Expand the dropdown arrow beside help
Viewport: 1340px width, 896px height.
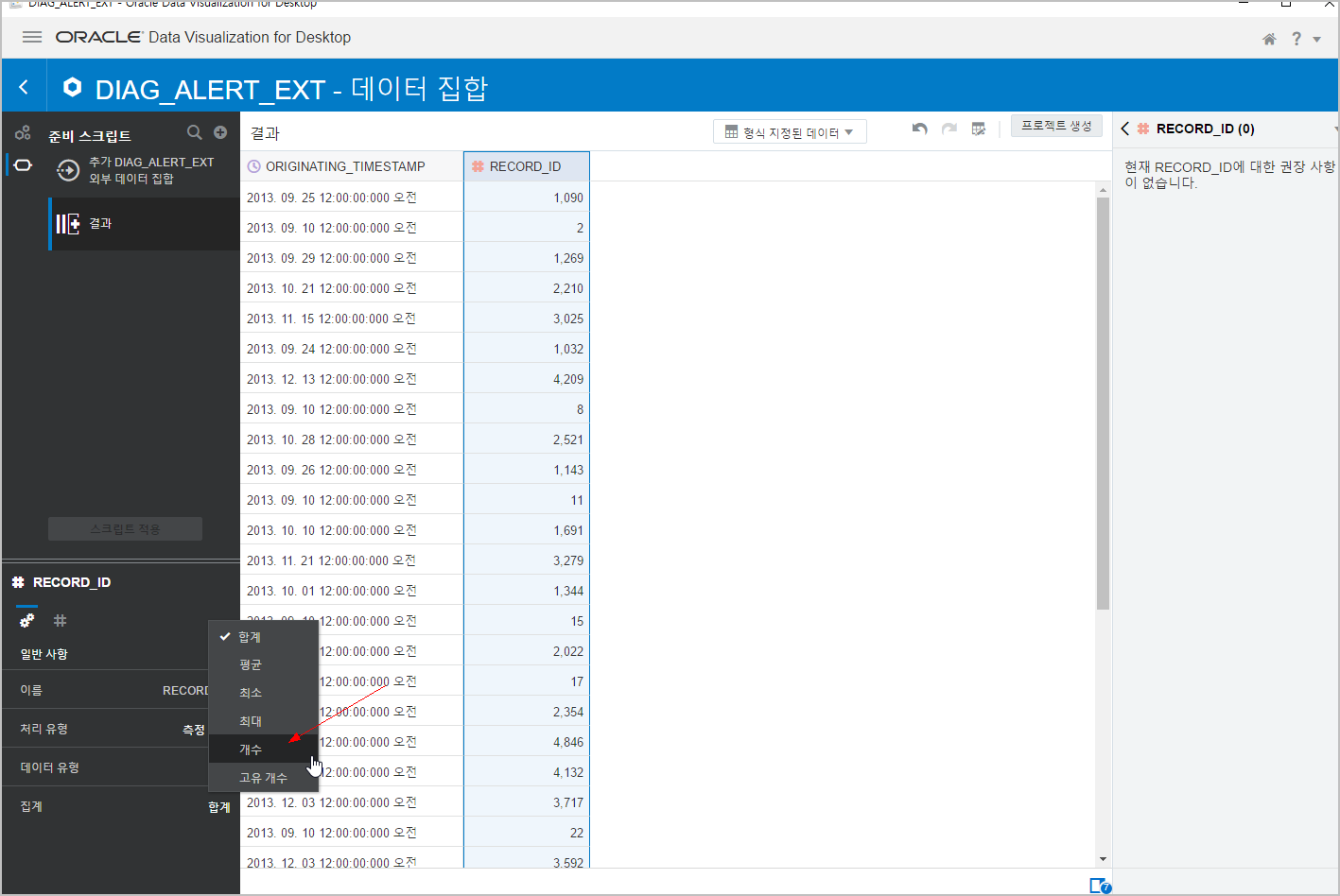(1317, 40)
